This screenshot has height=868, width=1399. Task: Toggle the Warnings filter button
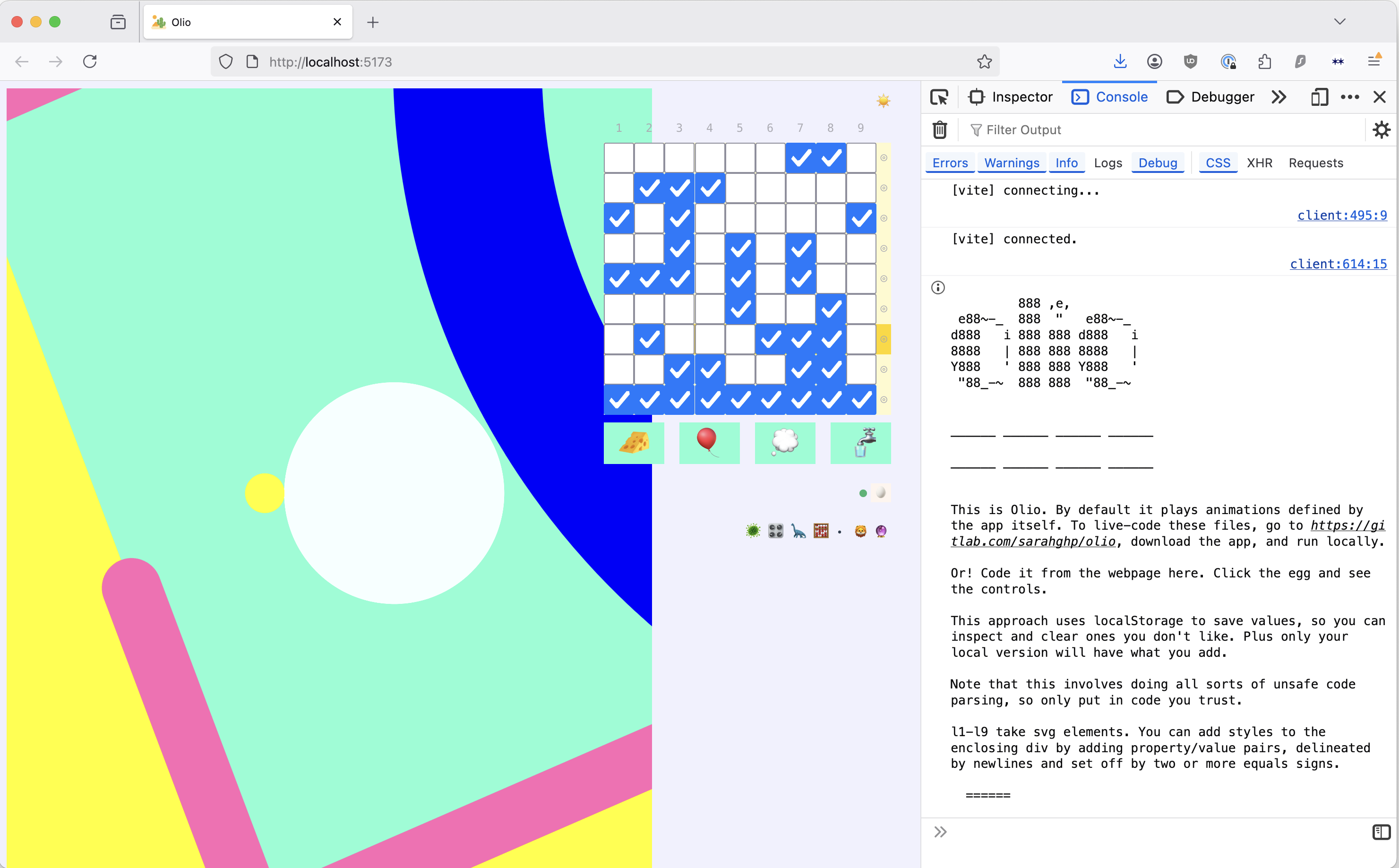pos(1012,163)
